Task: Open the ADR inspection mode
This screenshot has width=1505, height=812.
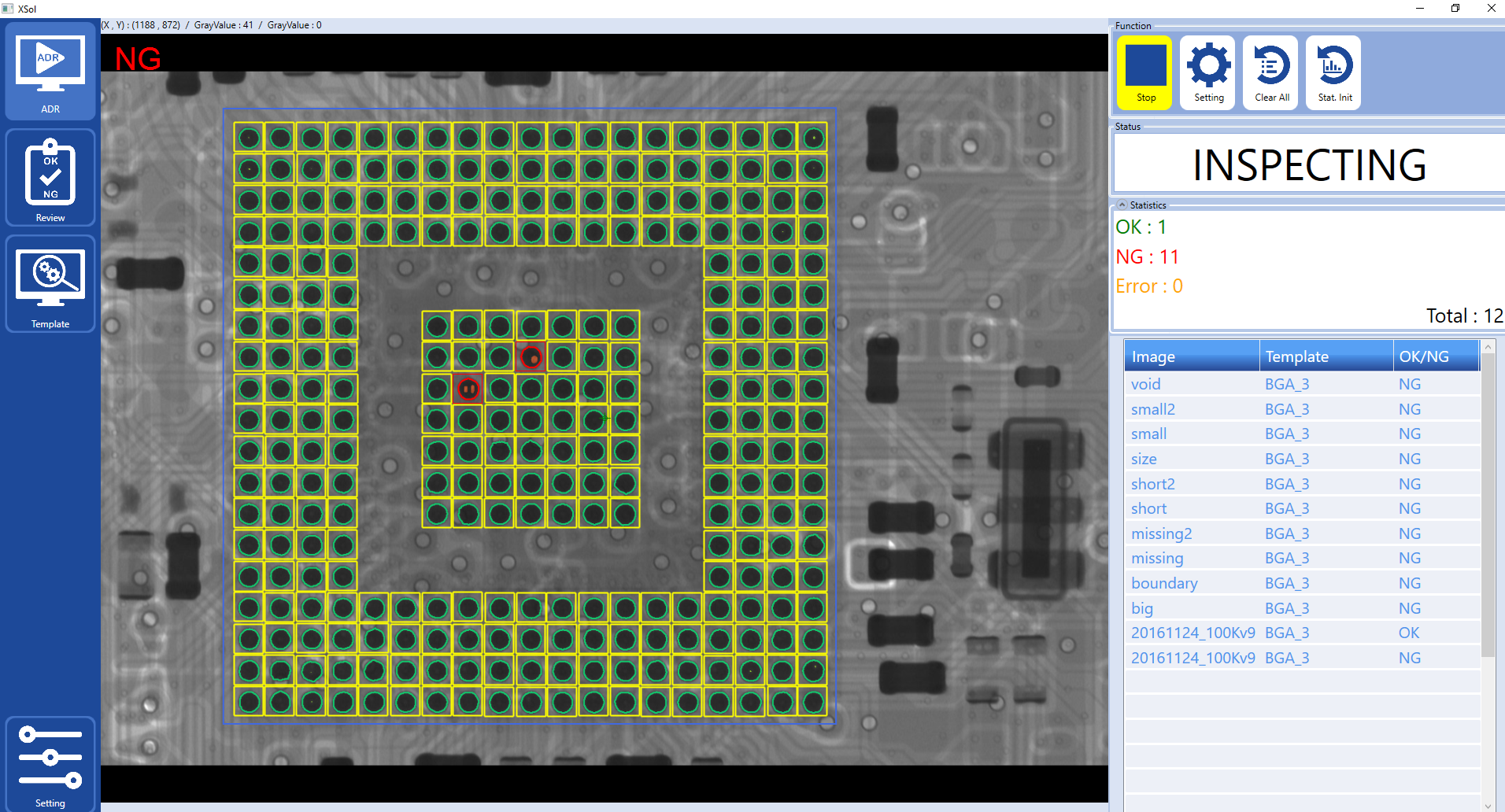Action: pyautogui.click(x=50, y=72)
